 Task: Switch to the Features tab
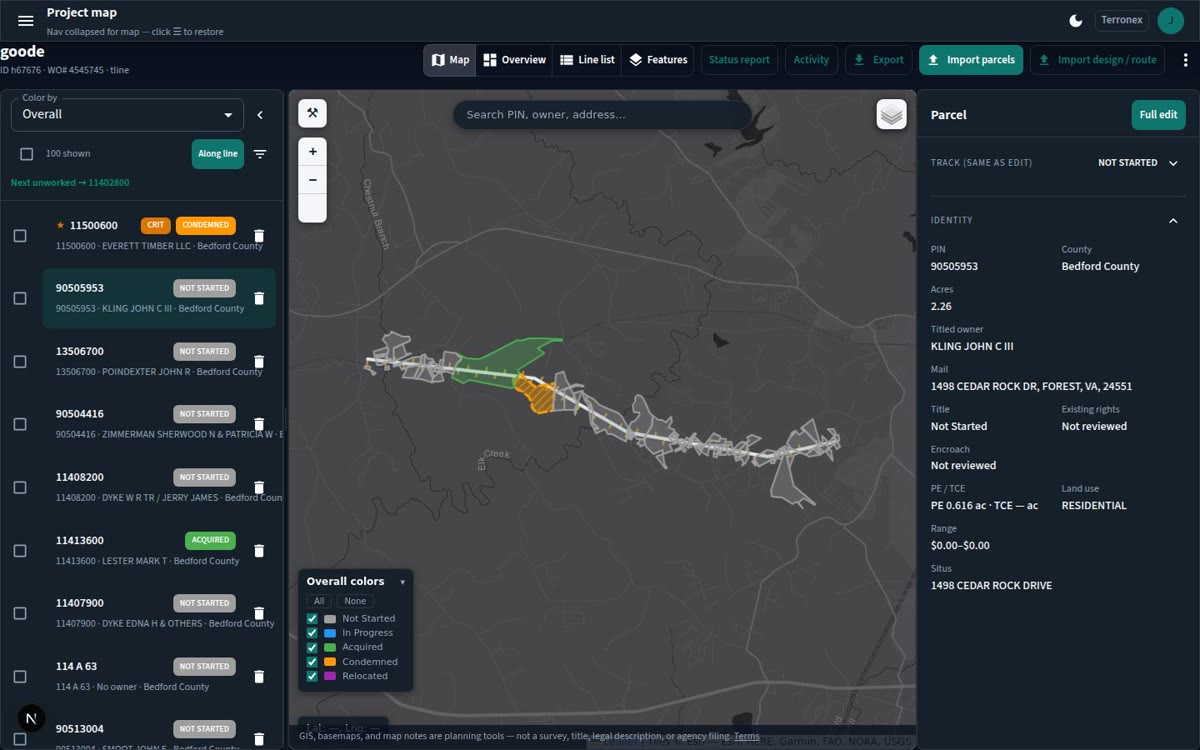(x=658, y=60)
